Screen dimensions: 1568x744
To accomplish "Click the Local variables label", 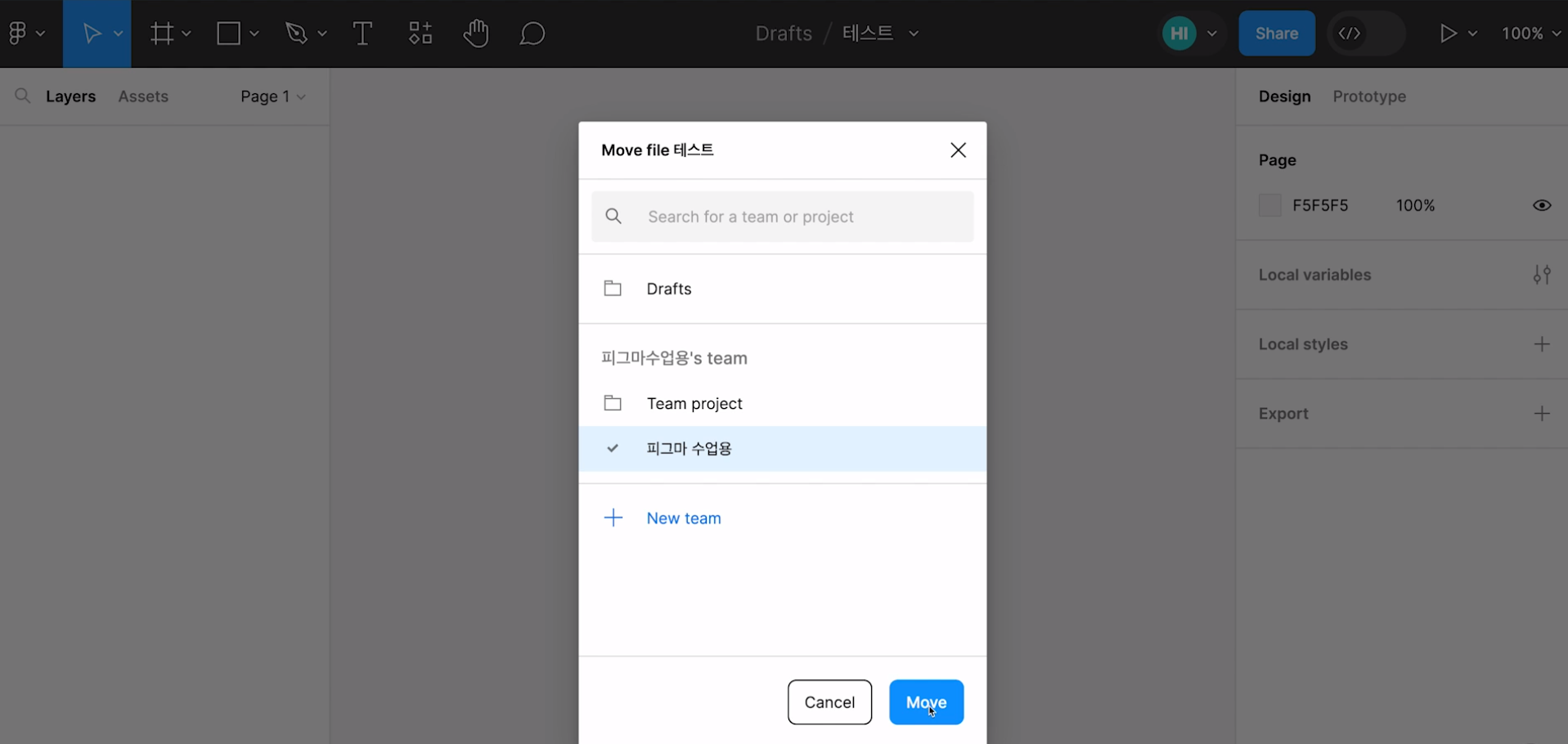I will click(1314, 275).
